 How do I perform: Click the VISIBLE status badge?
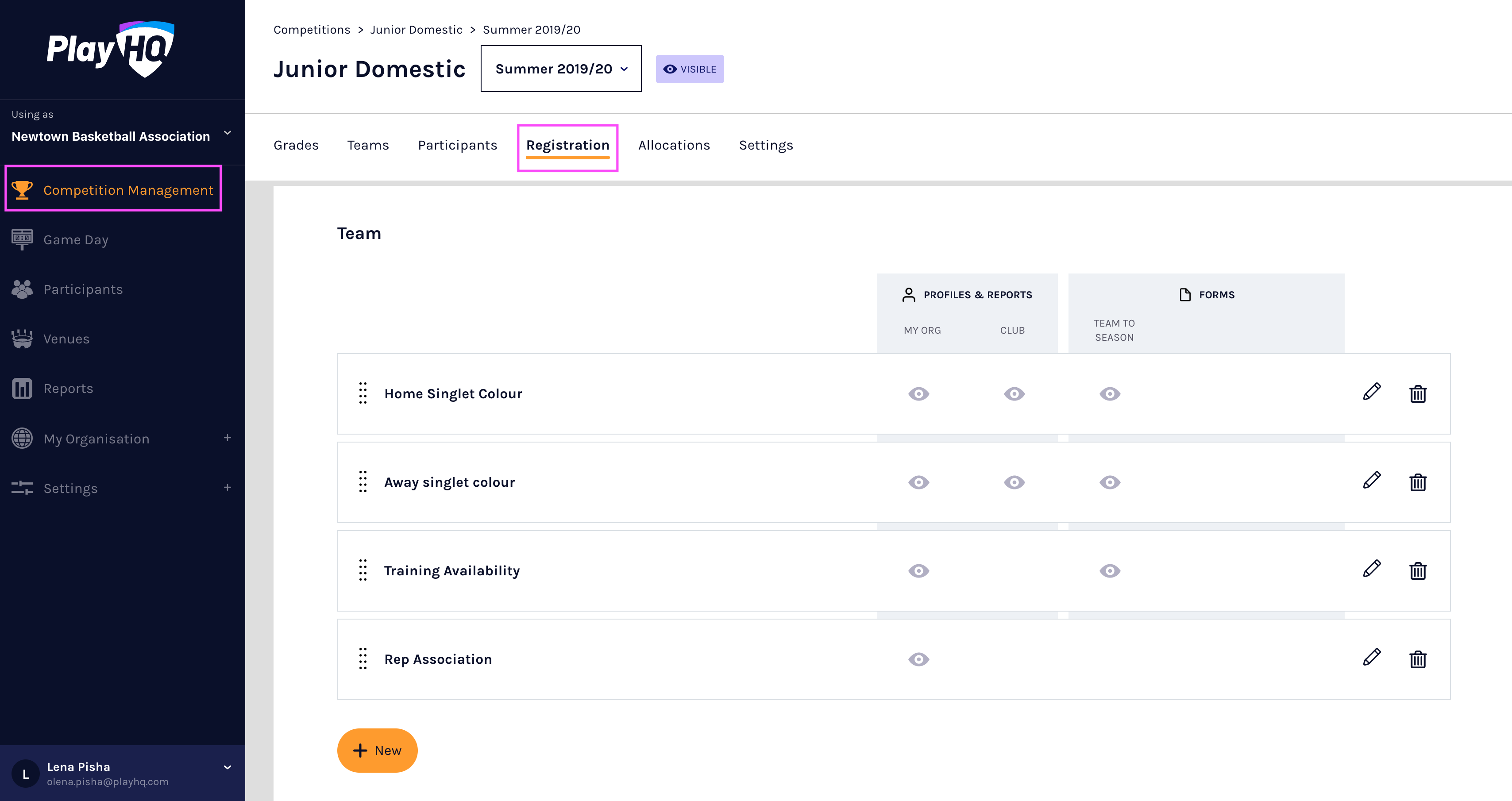[x=689, y=69]
